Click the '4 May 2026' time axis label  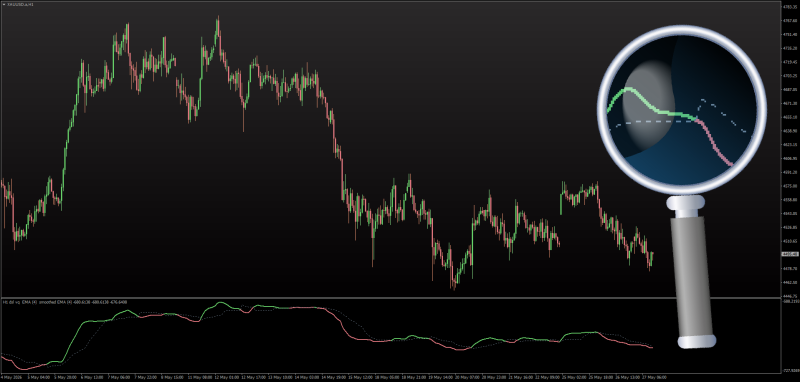[12, 377]
